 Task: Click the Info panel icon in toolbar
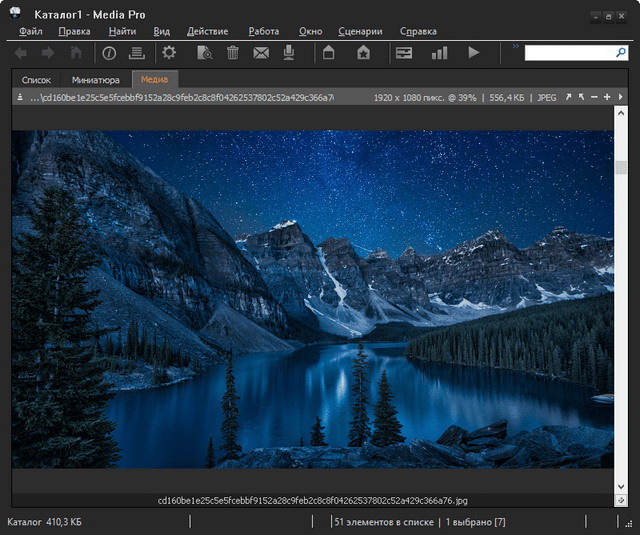point(109,53)
